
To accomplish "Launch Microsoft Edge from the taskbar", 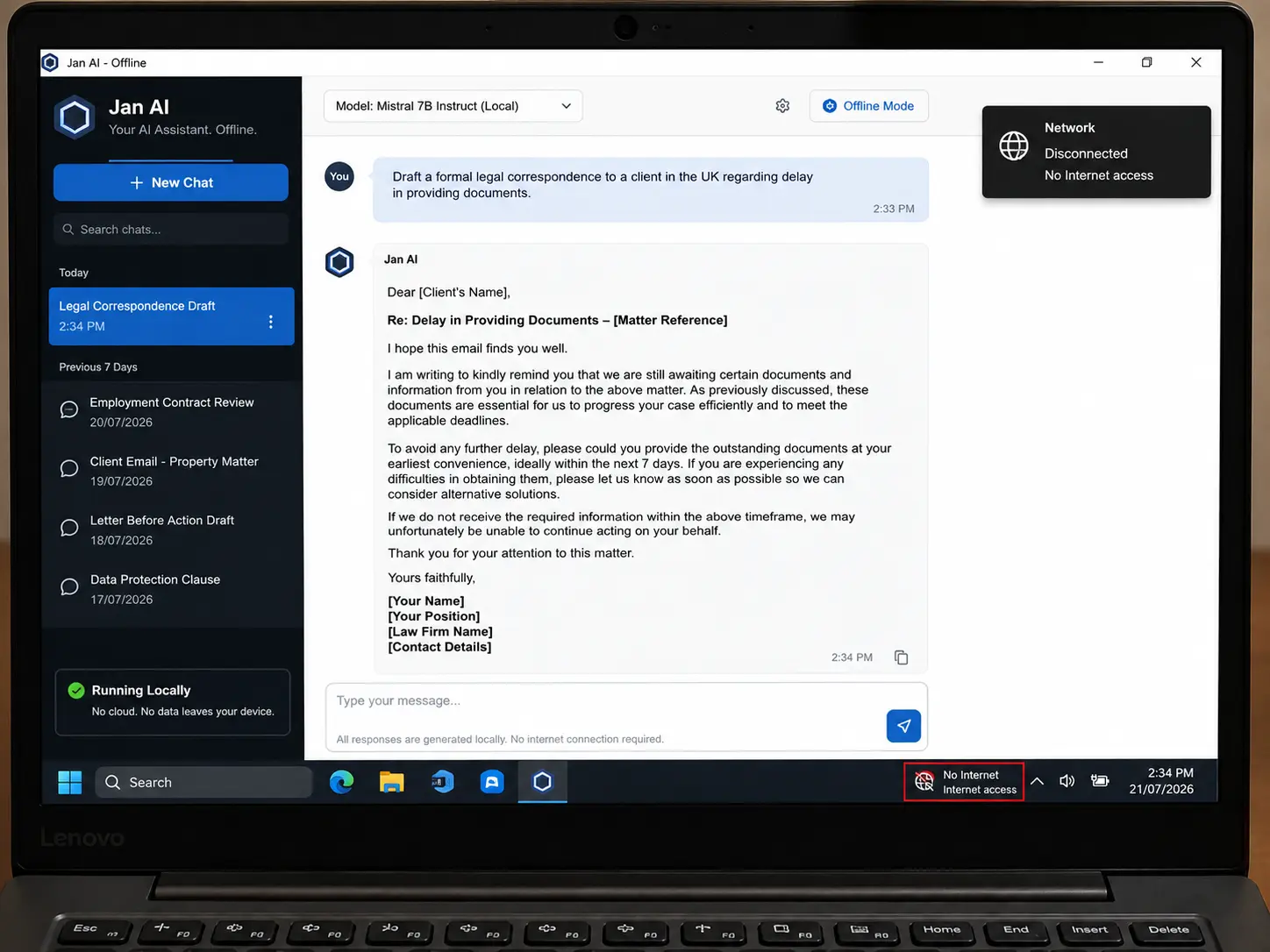I will tap(341, 781).
